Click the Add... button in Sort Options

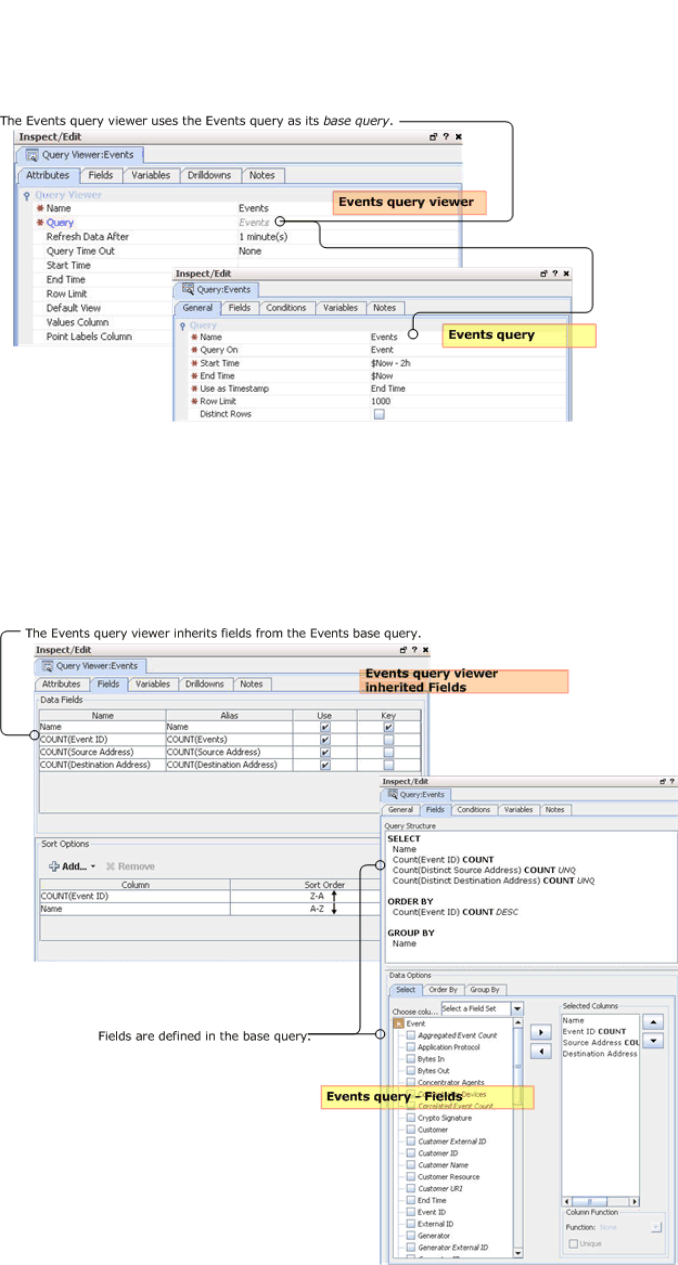[72, 866]
